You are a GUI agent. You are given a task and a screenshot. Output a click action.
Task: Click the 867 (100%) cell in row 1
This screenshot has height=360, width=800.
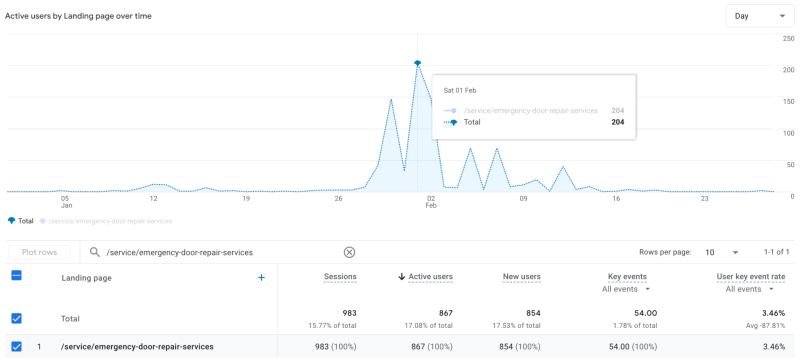[x=432, y=347]
